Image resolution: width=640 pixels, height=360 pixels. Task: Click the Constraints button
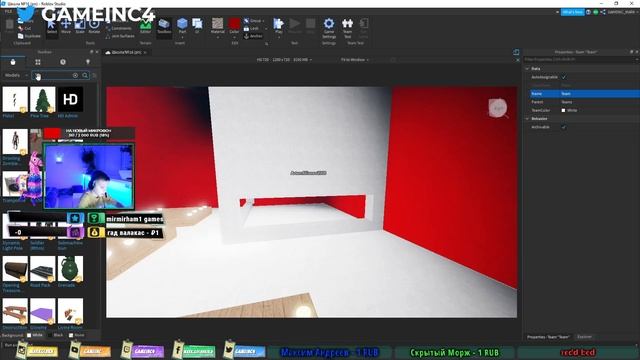pyautogui.click(x=119, y=29)
